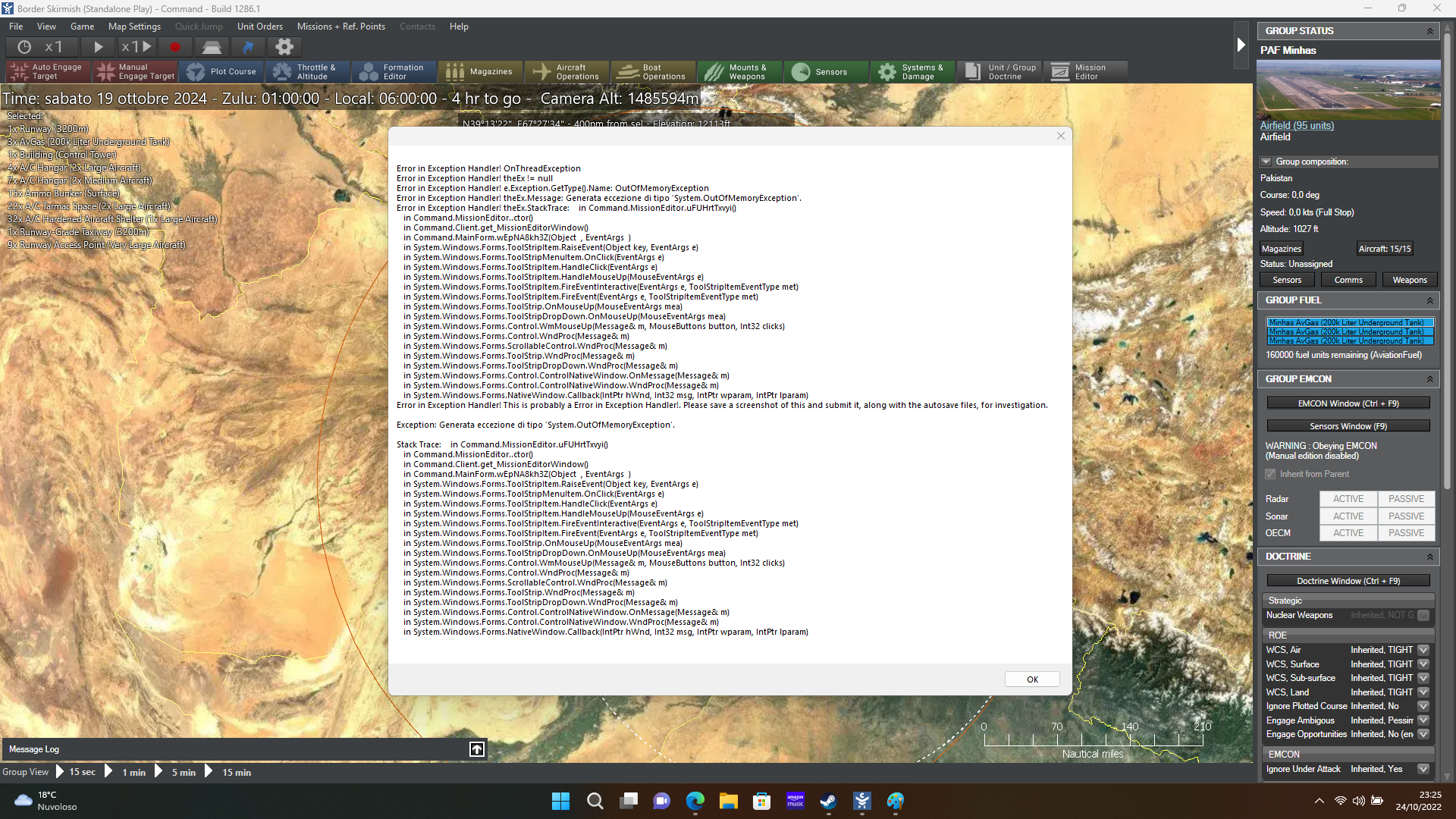The image size is (1456, 819).
Task: Advance time by 15 sec
Action: [x=76, y=772]
